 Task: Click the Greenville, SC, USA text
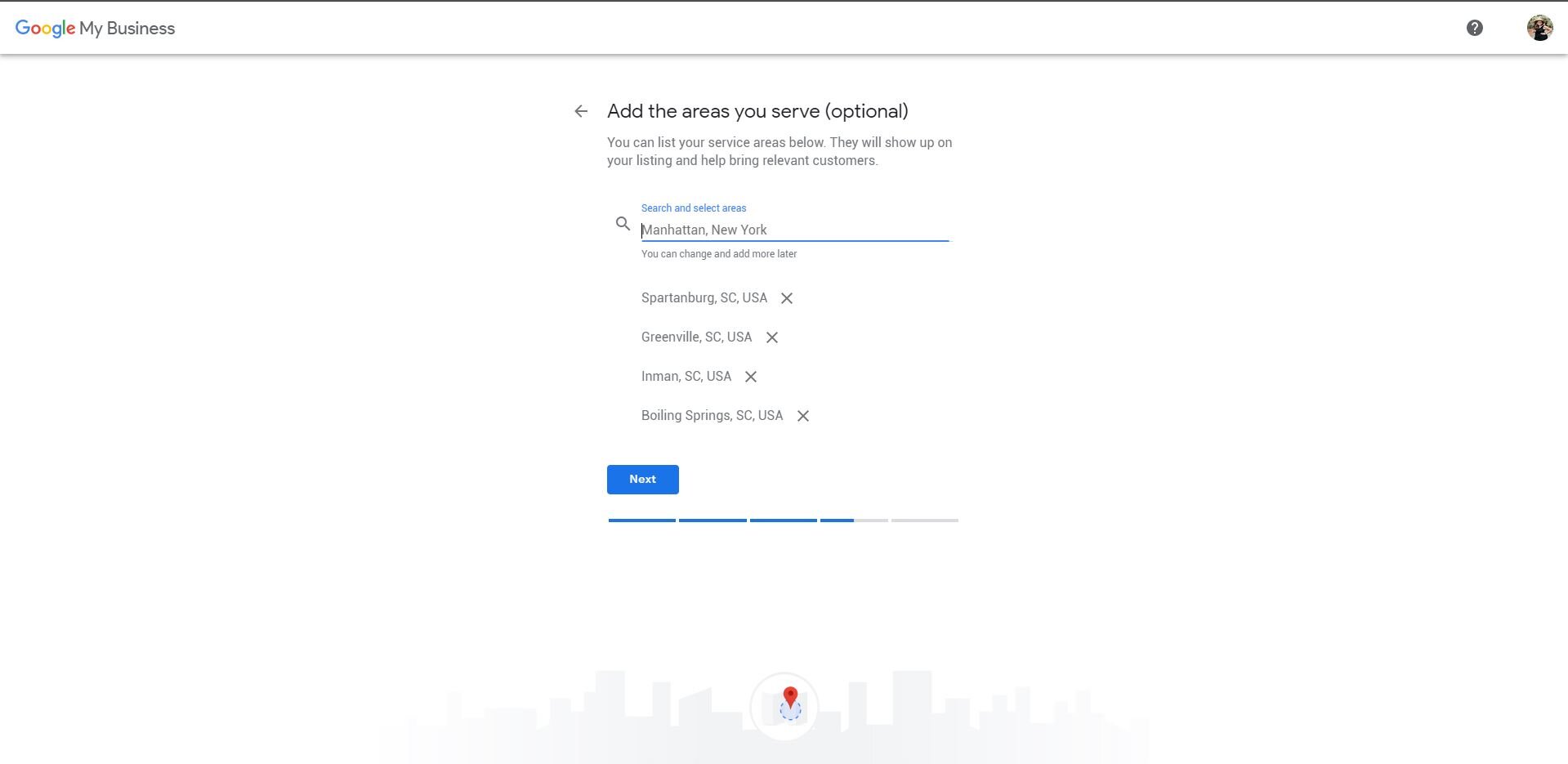coord(696,337)
